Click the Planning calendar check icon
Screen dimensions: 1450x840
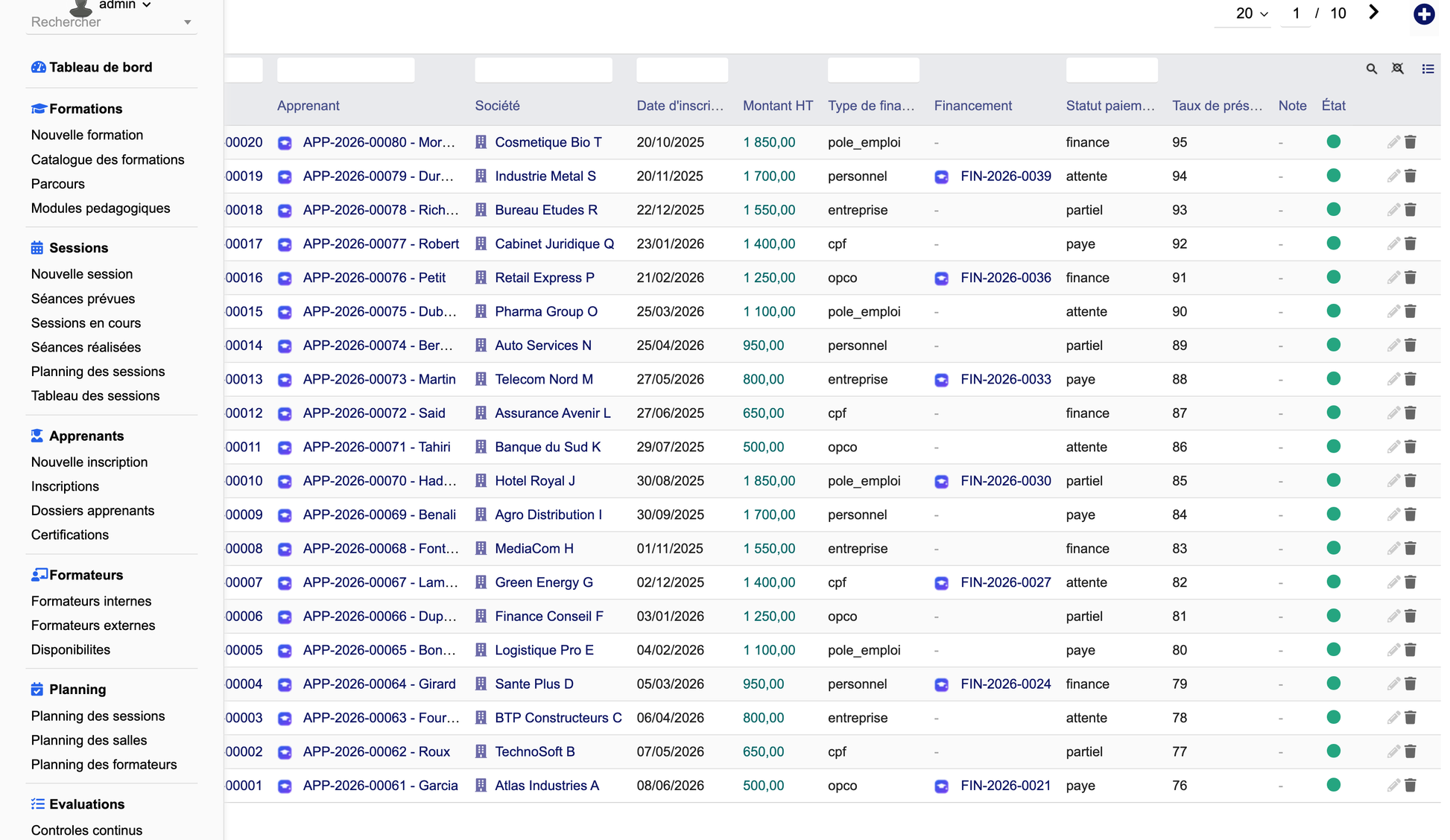pyautogui.click(x=37, y=689)
